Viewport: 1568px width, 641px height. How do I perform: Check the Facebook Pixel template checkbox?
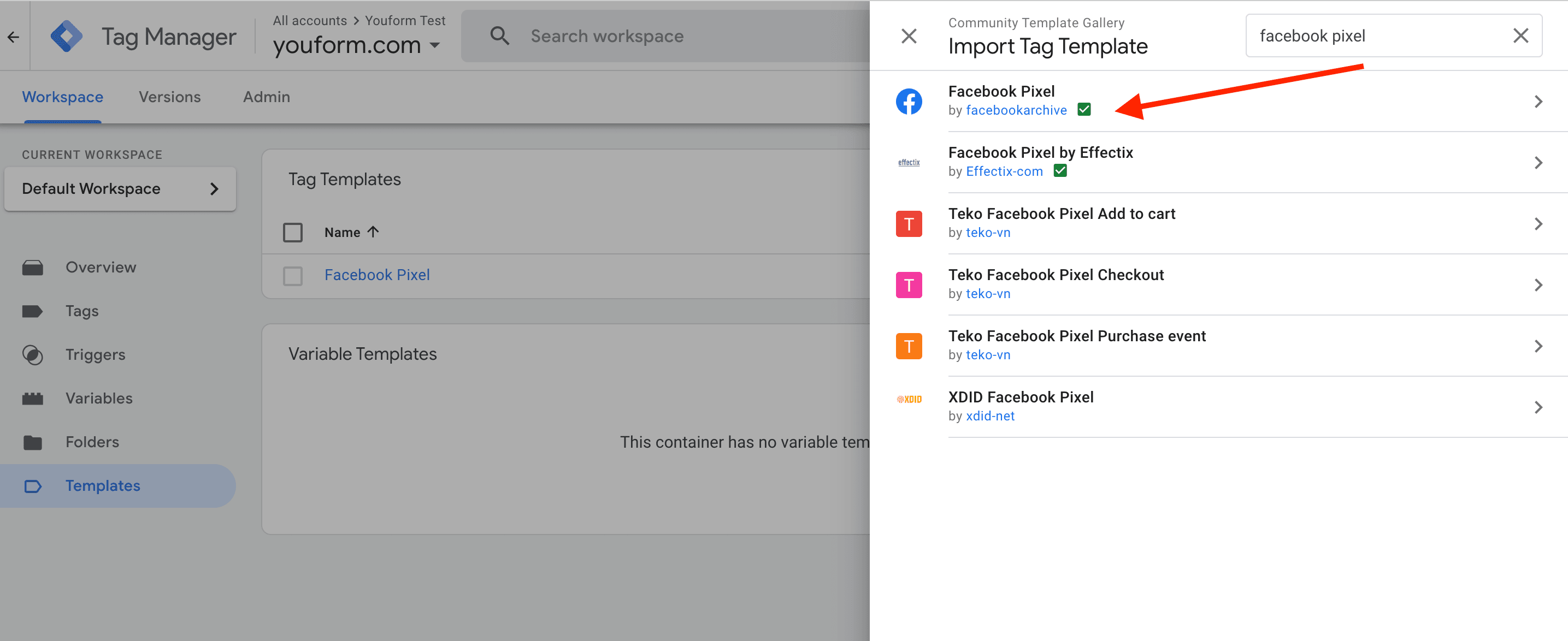(x=293, y=276)
